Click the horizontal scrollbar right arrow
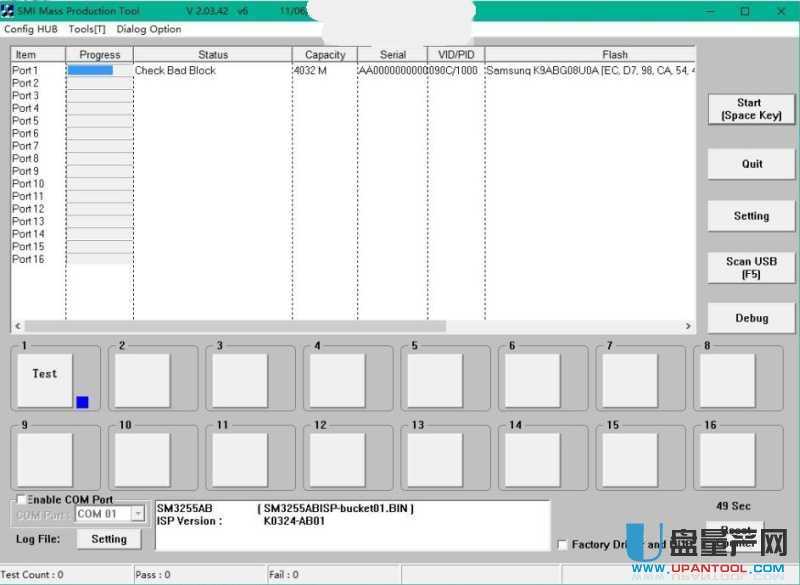800x585 pixels. (x=688, y=326)
